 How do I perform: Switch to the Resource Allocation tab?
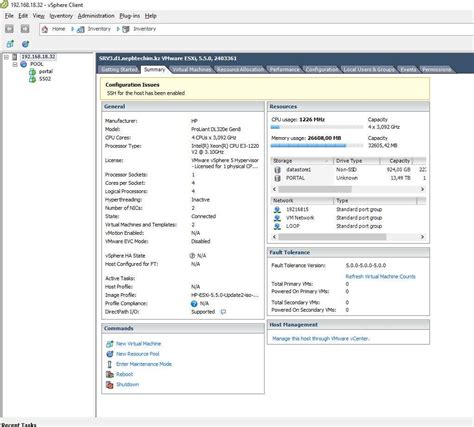[x=240, y=70]
